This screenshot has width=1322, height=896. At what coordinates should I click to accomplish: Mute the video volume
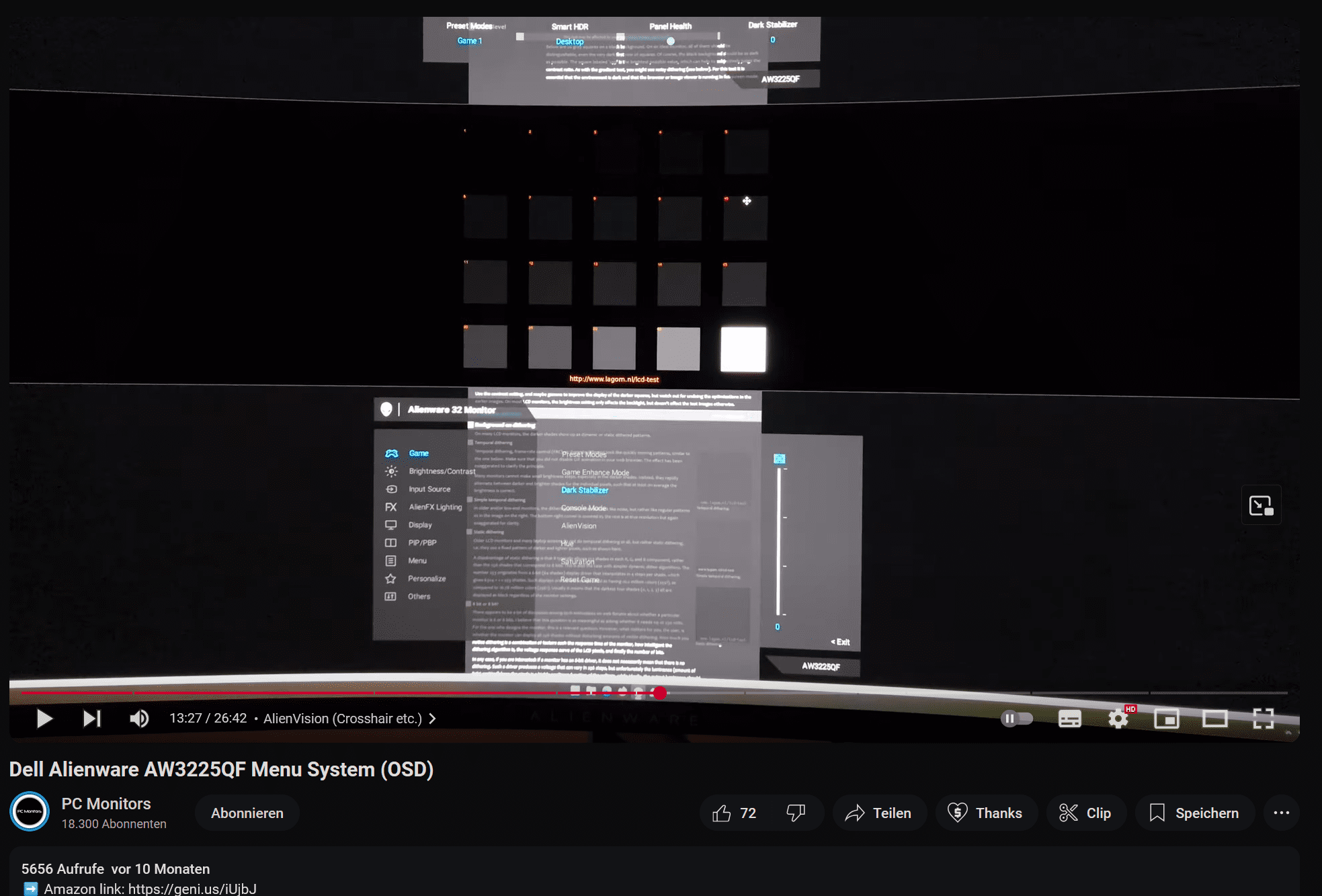click(139, 719)
